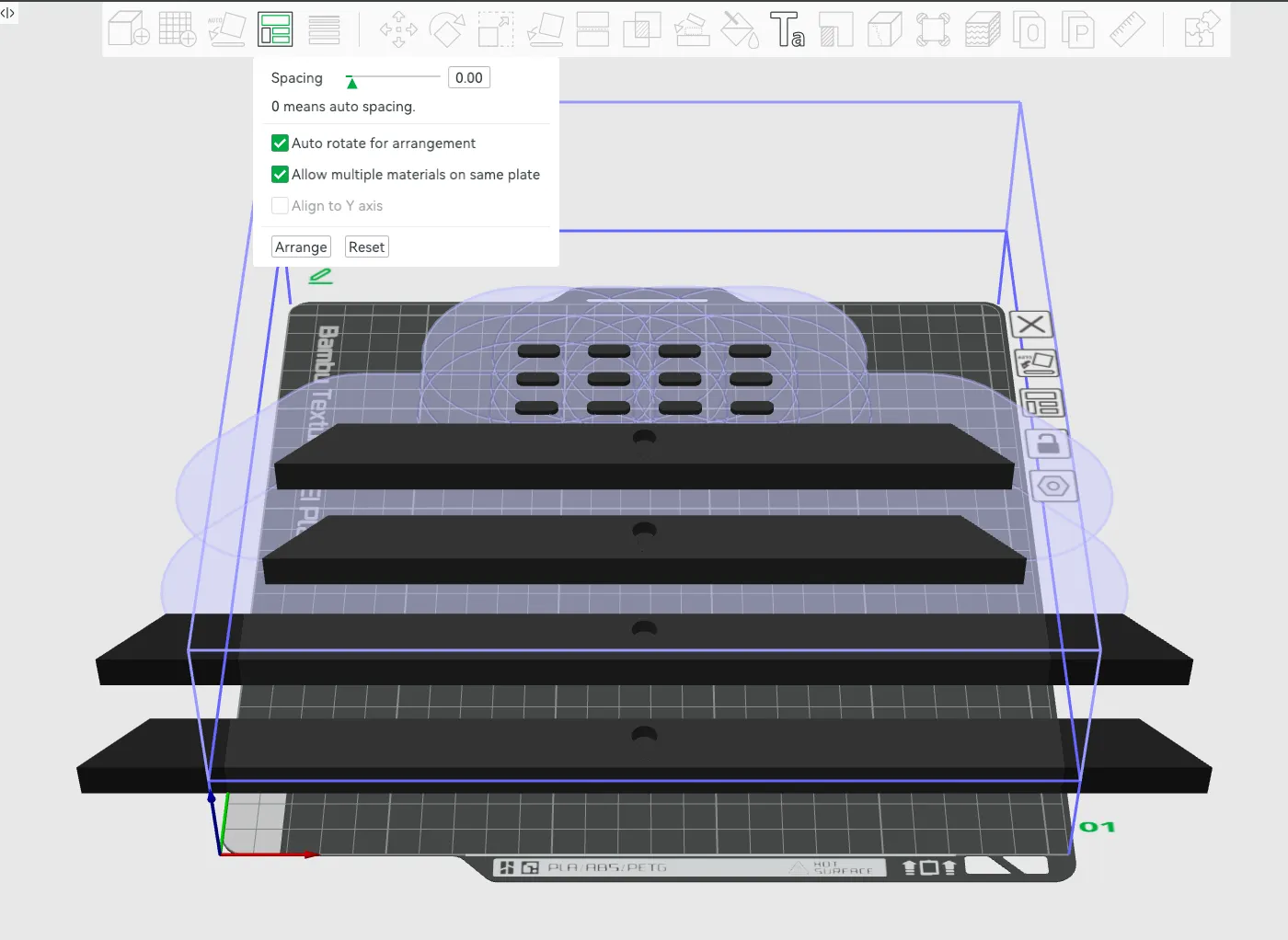This screenshot has width=1288, height=940.
Task: Select the brush-on-base painting tool
Action: [x=691, y=29]
